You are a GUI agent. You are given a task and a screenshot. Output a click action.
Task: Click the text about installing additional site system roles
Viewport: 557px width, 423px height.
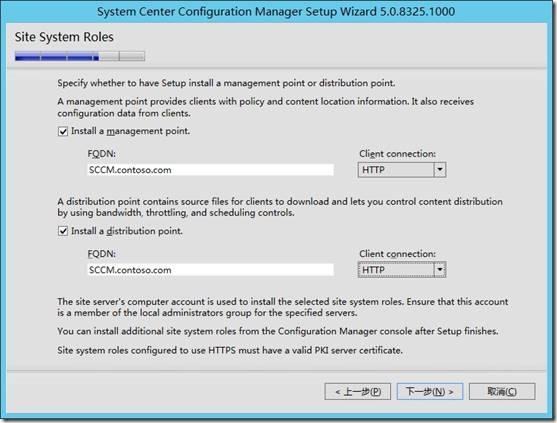(x=278, y=331)
